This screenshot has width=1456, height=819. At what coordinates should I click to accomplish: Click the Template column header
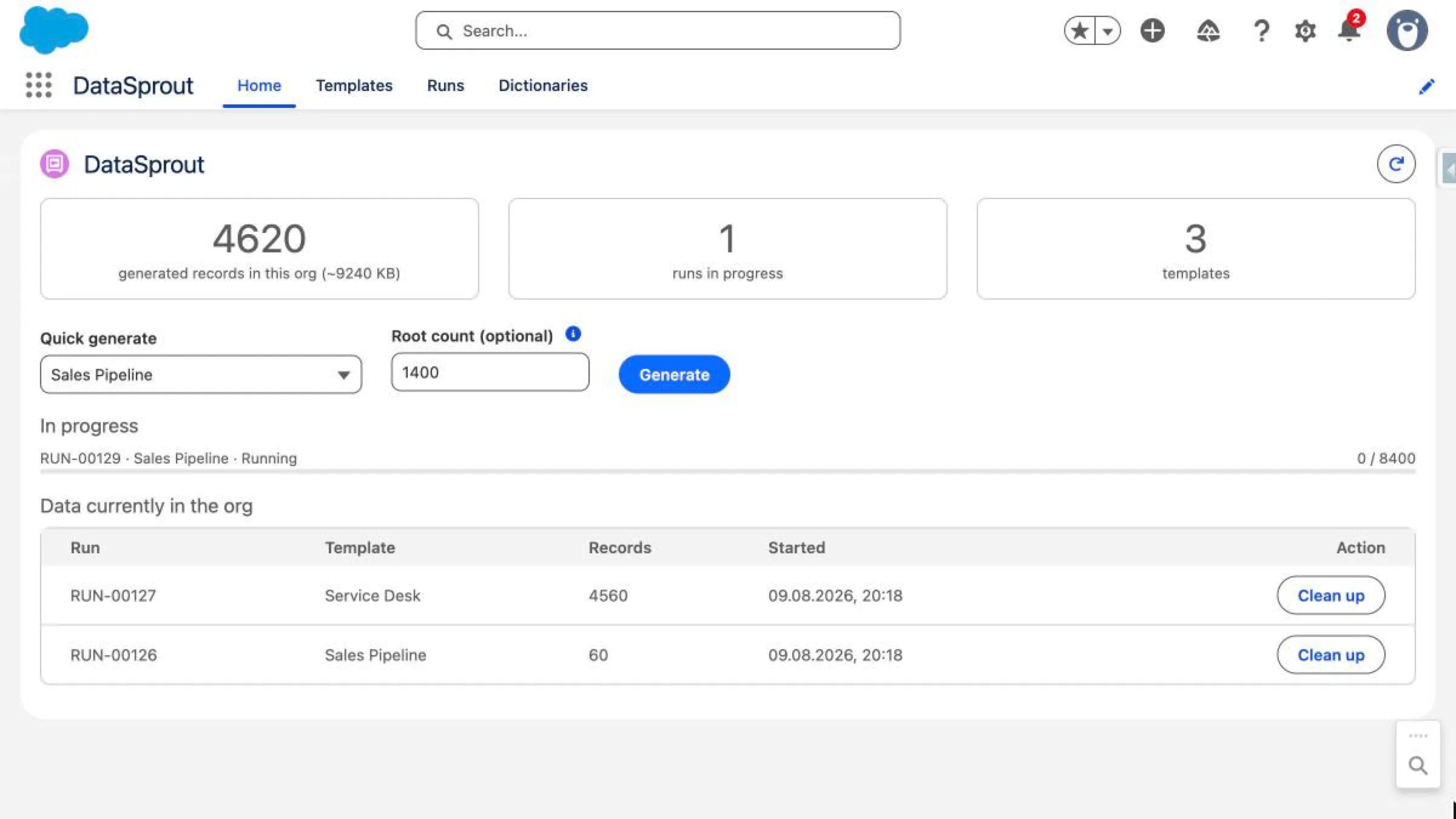[x=360, y=547]
